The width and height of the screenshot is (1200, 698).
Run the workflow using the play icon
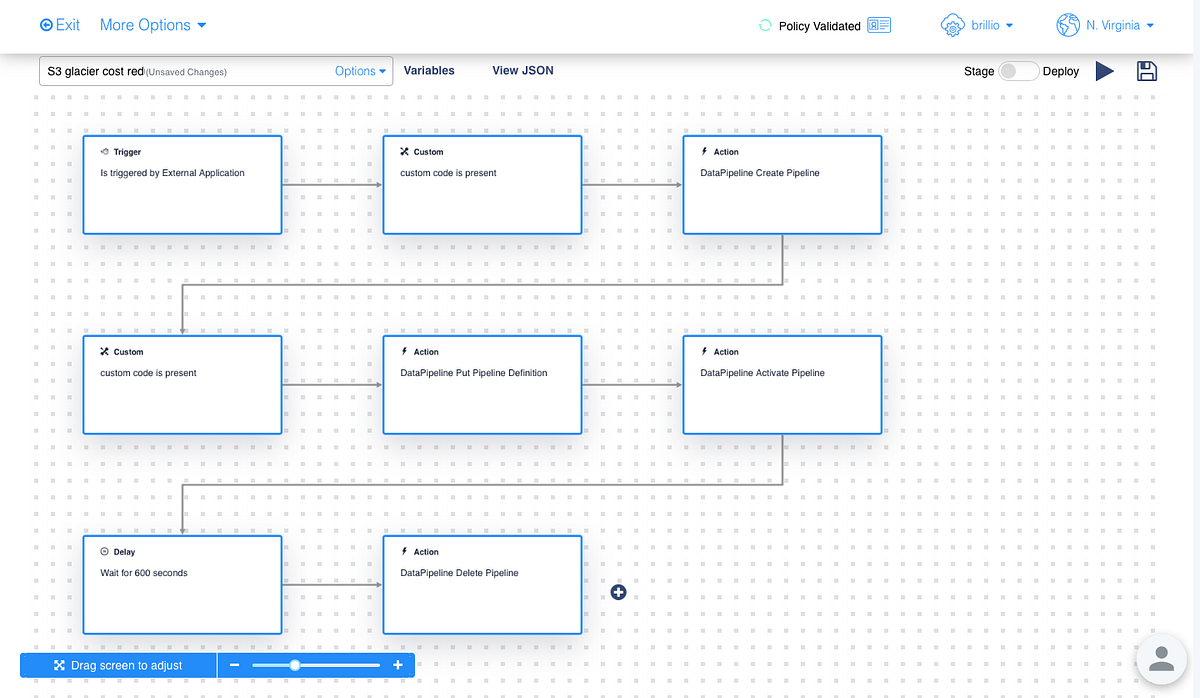(x=1105, y=71)
